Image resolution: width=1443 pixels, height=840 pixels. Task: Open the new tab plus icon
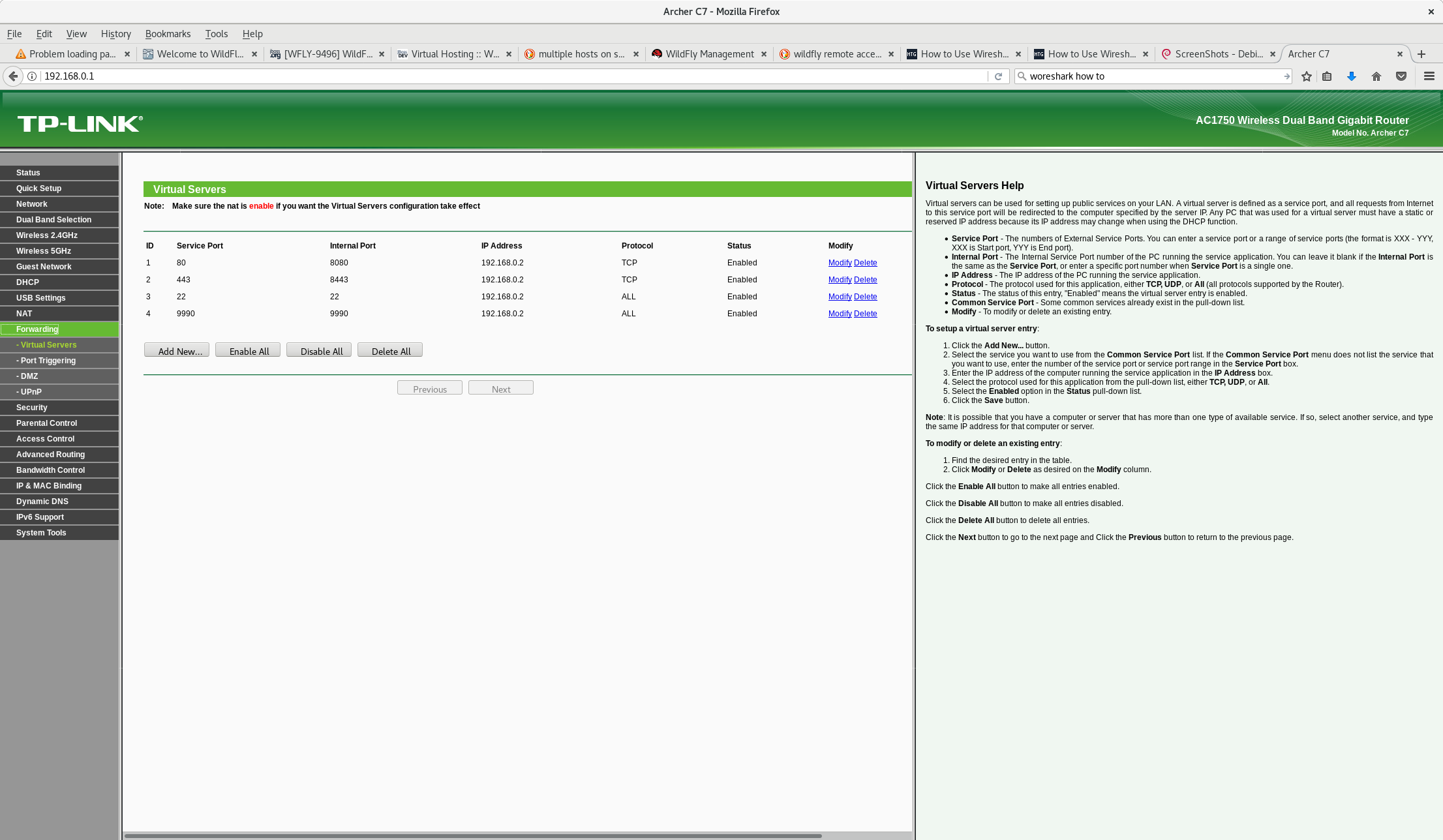1421,54
